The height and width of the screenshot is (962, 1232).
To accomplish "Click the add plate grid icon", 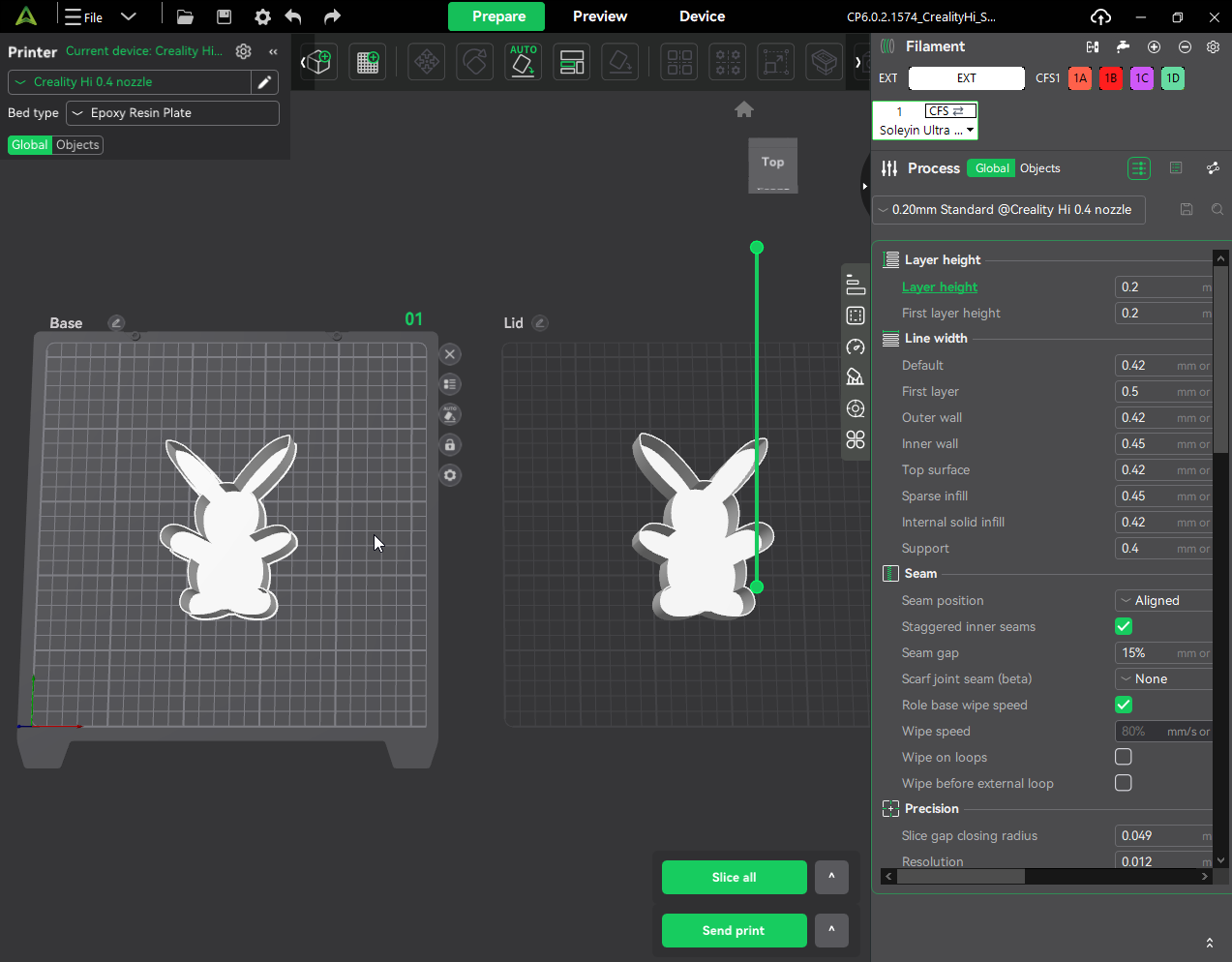I will click(x=368, y=62).
